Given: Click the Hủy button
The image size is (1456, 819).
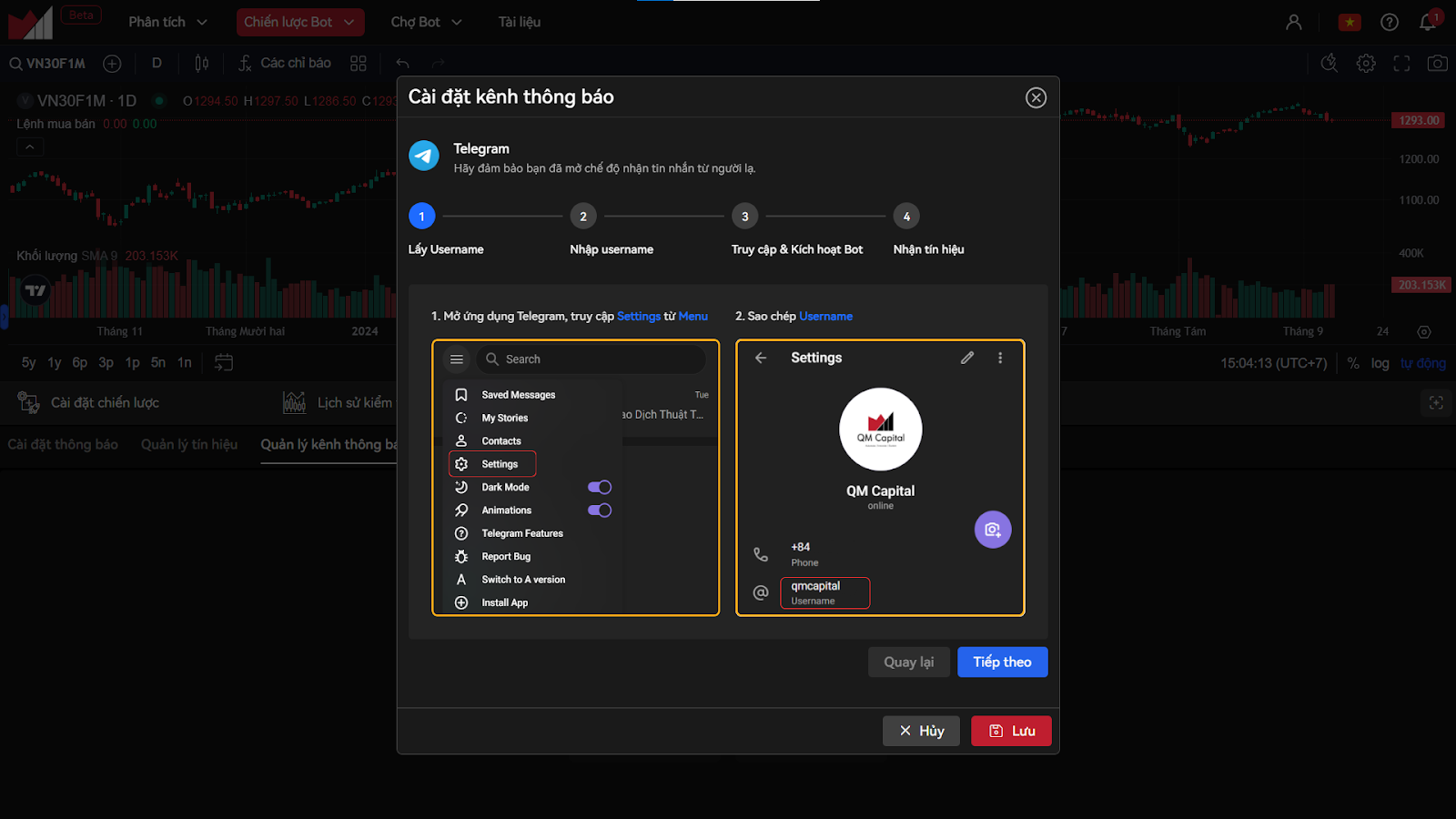Looking at the screenshot, I should [x=921, y=731].
